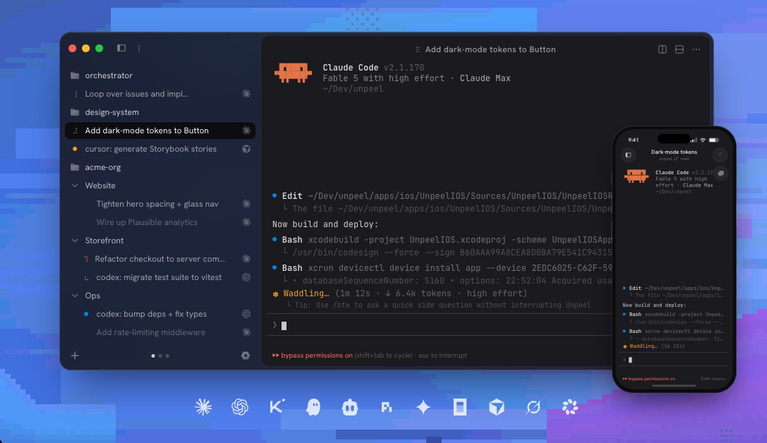The image size is (767, 443).
Task: Click the 'Tip: Use /btw' hint line
Action: 441,305
